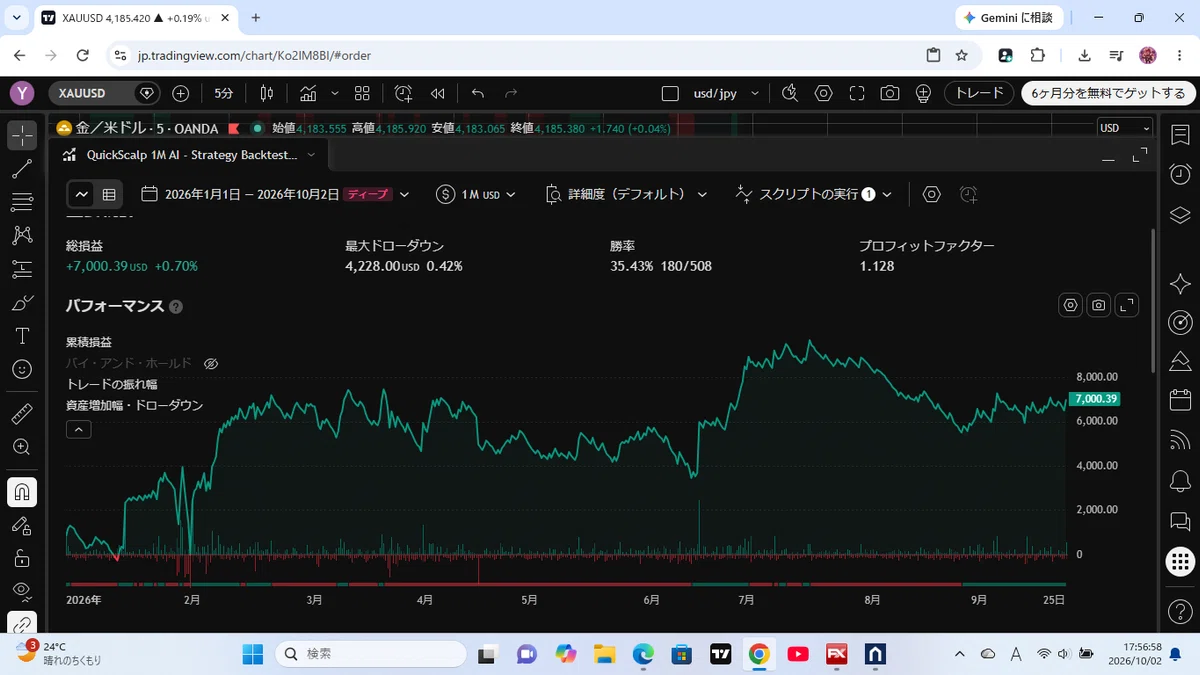1200x675 pixels.
Task: Open the emoji and icons tool
Action: [22, 369]
